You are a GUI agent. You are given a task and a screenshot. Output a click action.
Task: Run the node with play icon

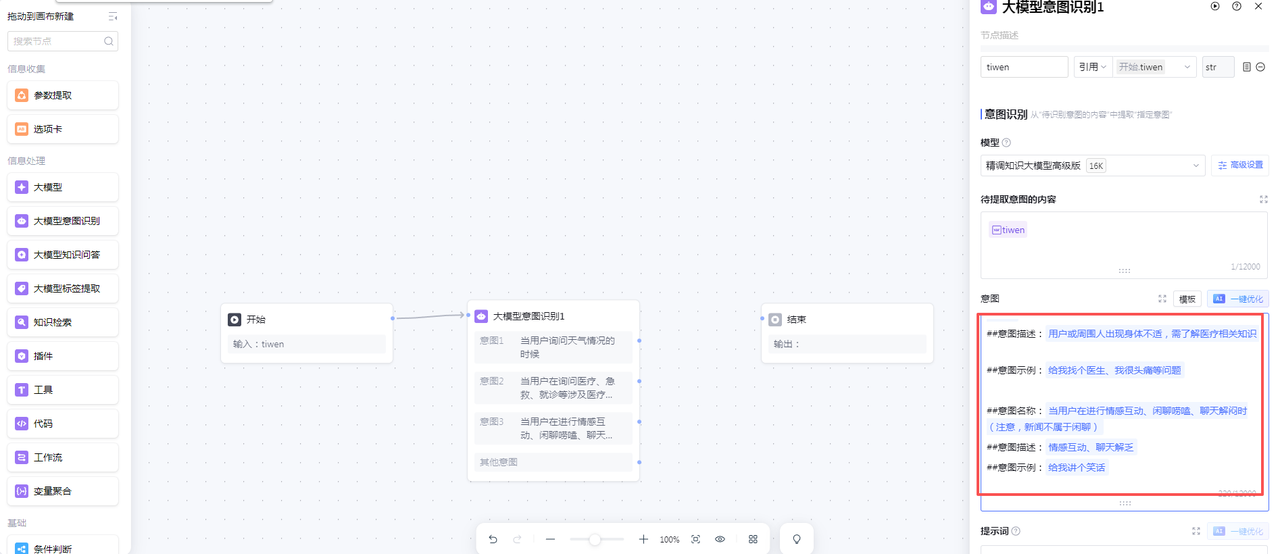[1215, 6]
